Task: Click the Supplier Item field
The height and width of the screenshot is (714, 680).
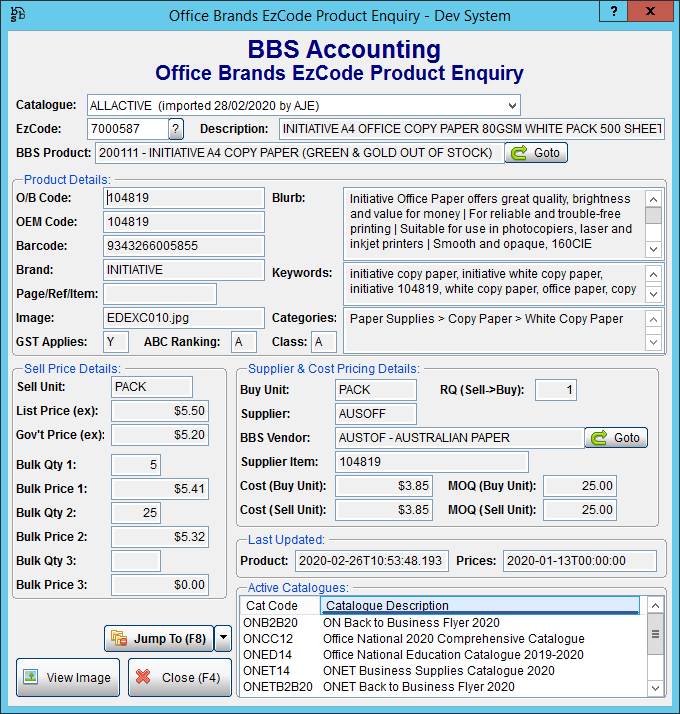Action: coord(432,462)
